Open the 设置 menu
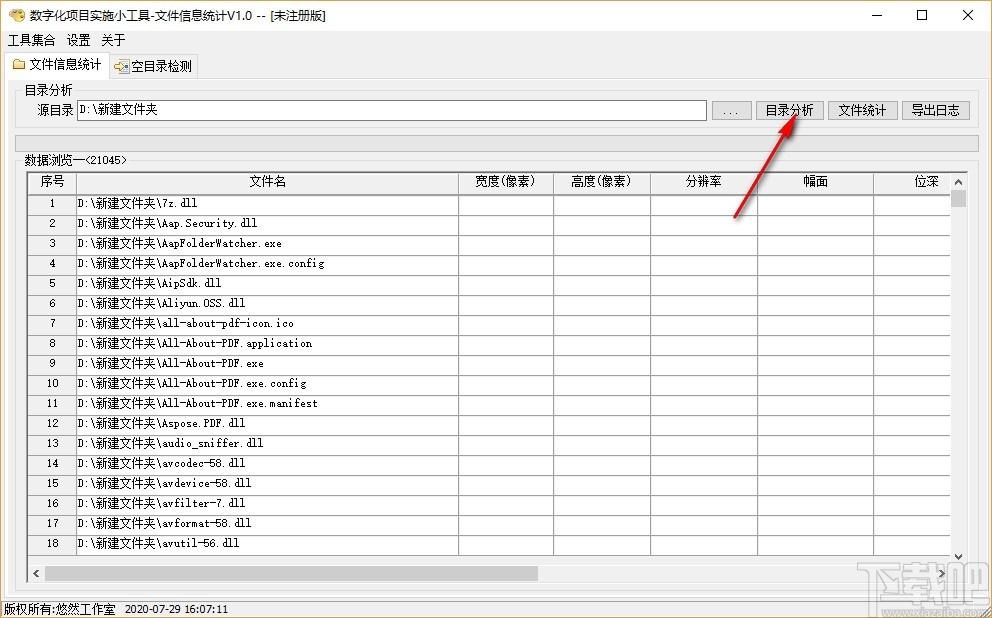Image resolution: width=992 pixels, height=618 pixels. click(x=78, y=40)
